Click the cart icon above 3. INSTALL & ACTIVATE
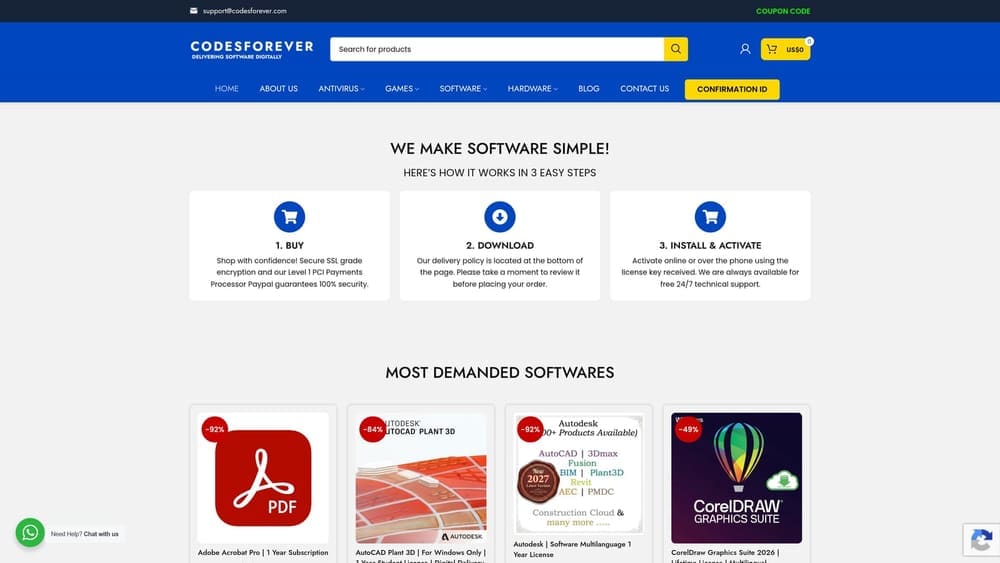The image size is (1000, 563). pyautogui.click(x=710, y=217)
